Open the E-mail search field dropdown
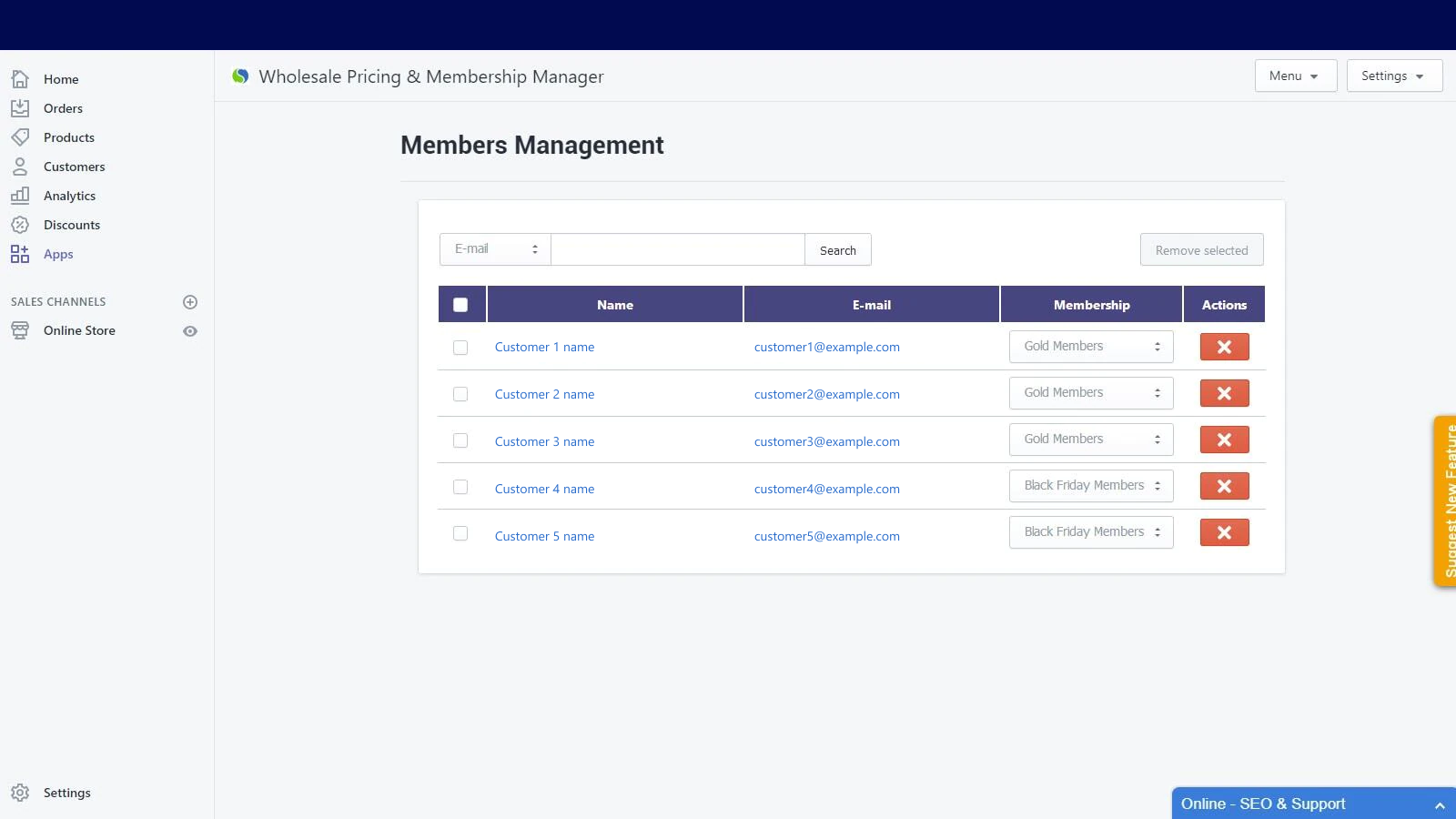 pyautogui.click(x=494, y=248)
